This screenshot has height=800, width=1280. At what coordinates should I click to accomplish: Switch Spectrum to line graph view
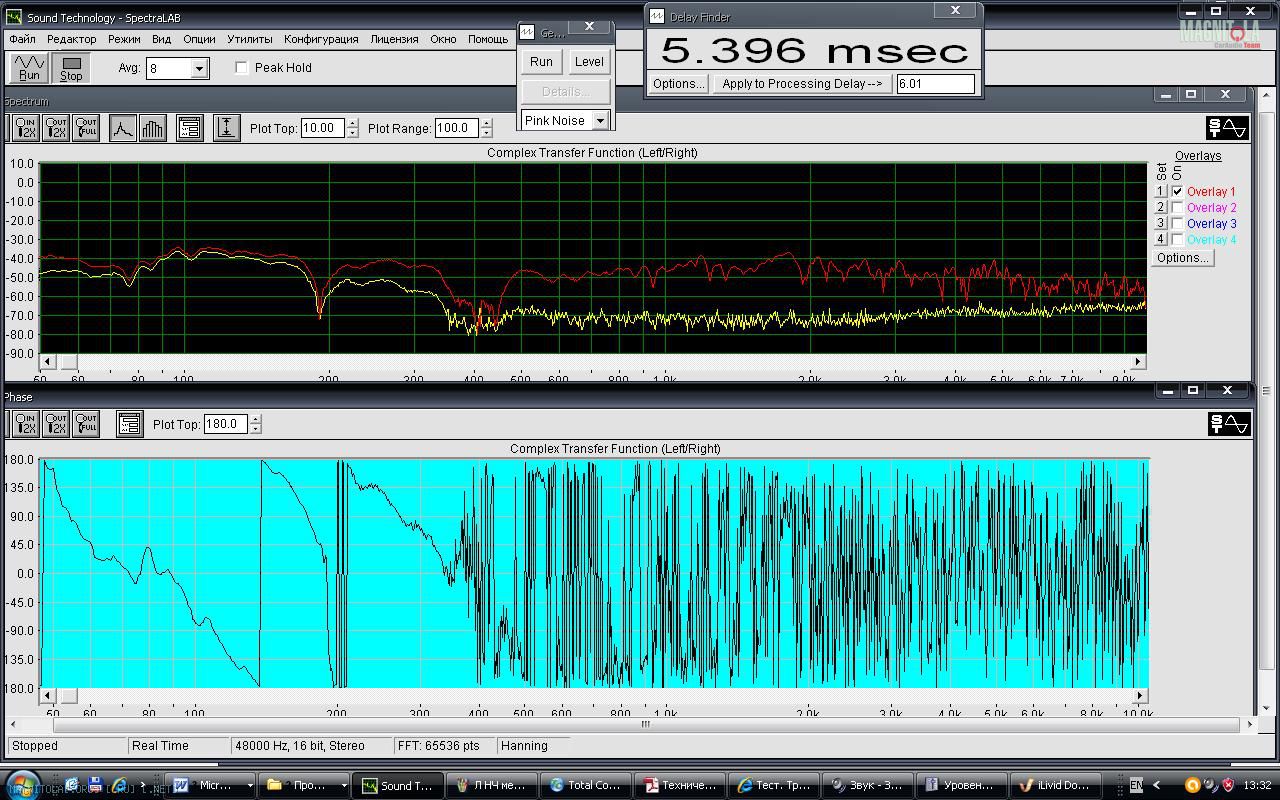coord(122,128)
